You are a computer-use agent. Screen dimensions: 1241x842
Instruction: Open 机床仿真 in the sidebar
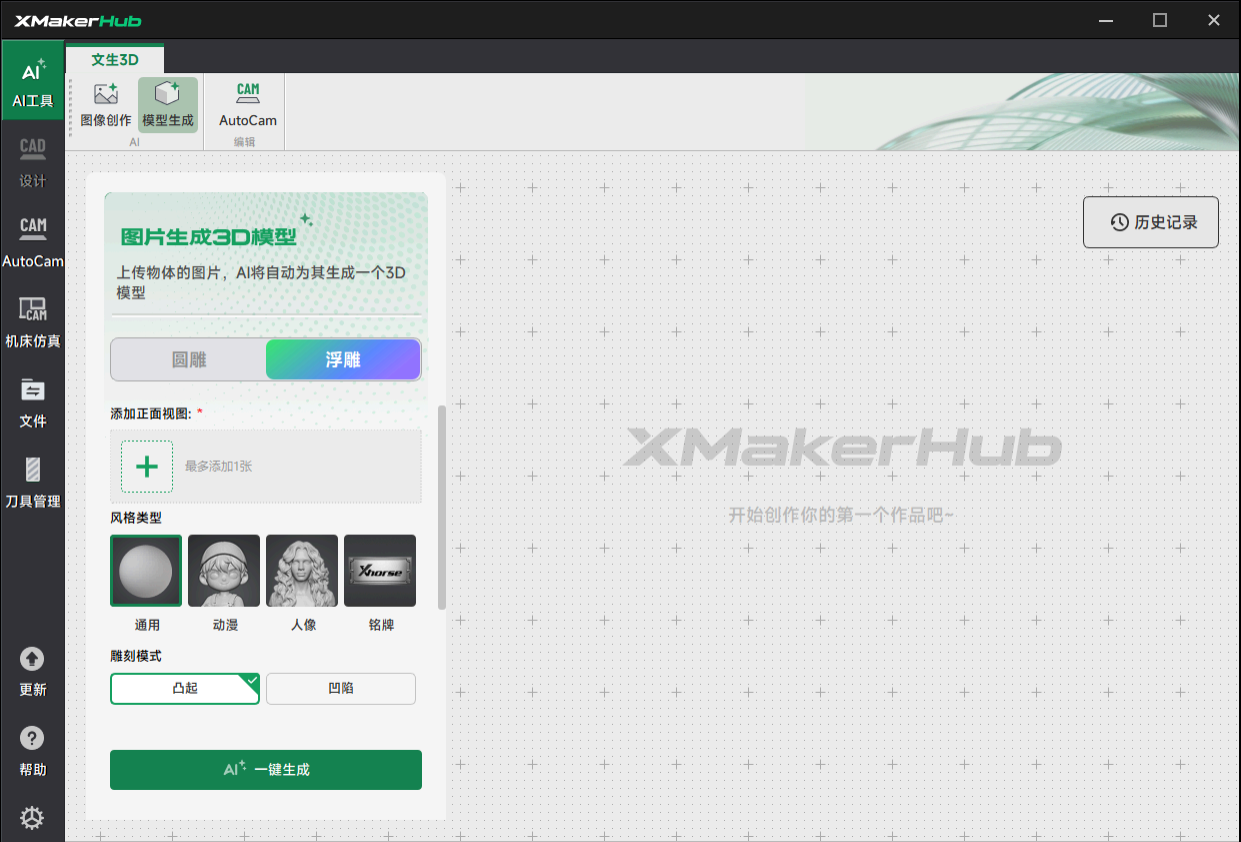(33, 321)
